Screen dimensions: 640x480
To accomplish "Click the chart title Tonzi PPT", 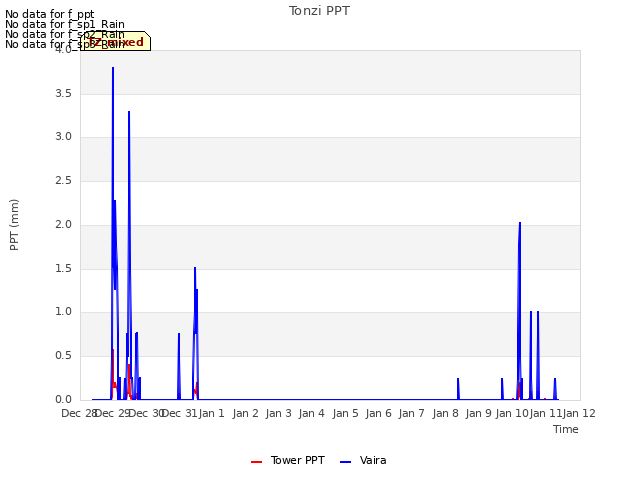I will (319, 11).
